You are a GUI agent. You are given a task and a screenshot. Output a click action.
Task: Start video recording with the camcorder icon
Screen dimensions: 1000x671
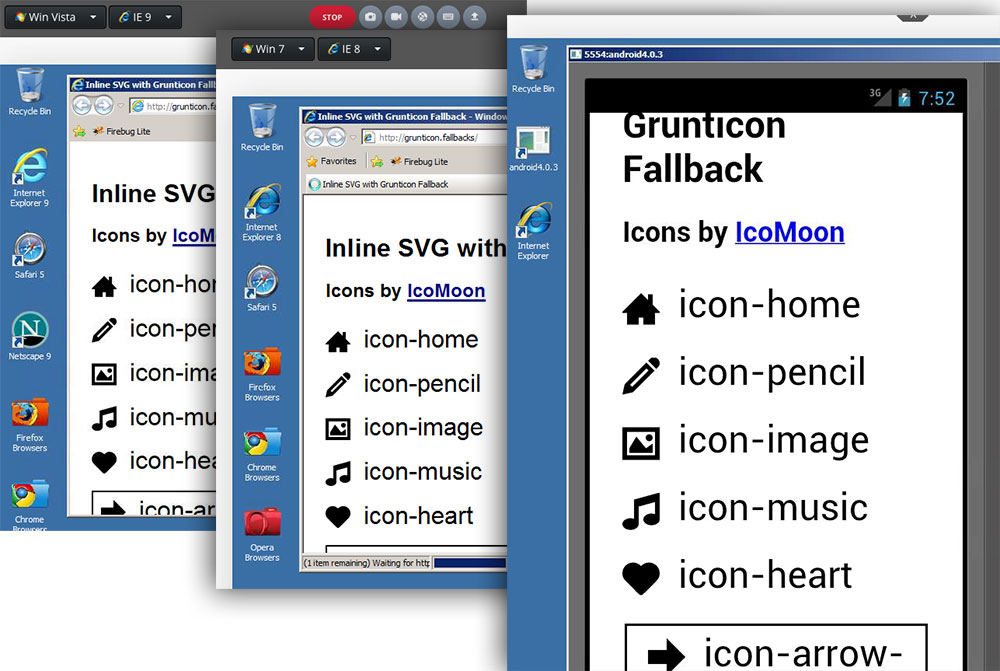pos(396,17)
